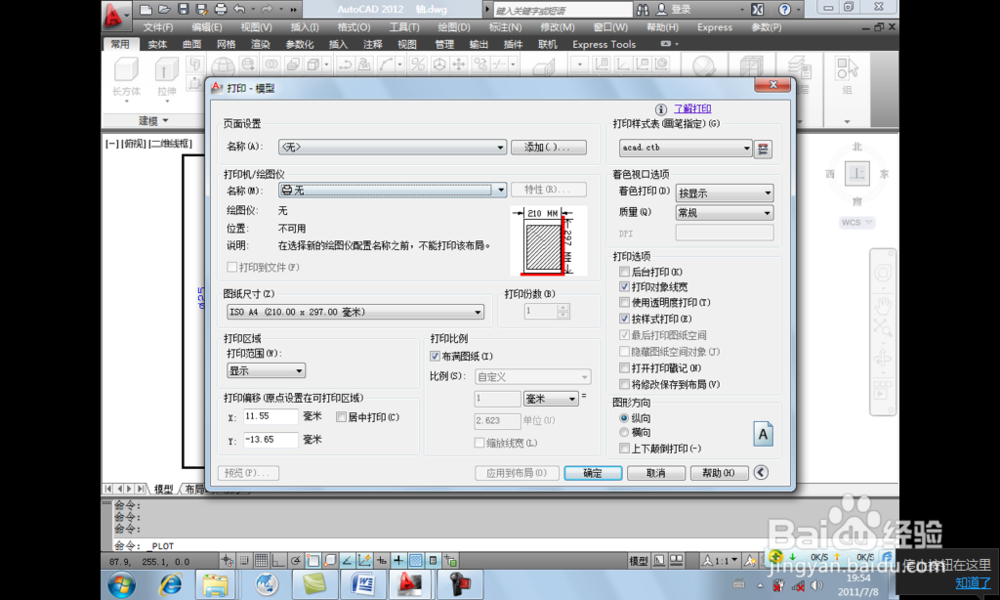This screenshot has height=600, width=1000.
Task: Click the Plot printer icon in quick access toolbar
Action: tap(221, 9)
